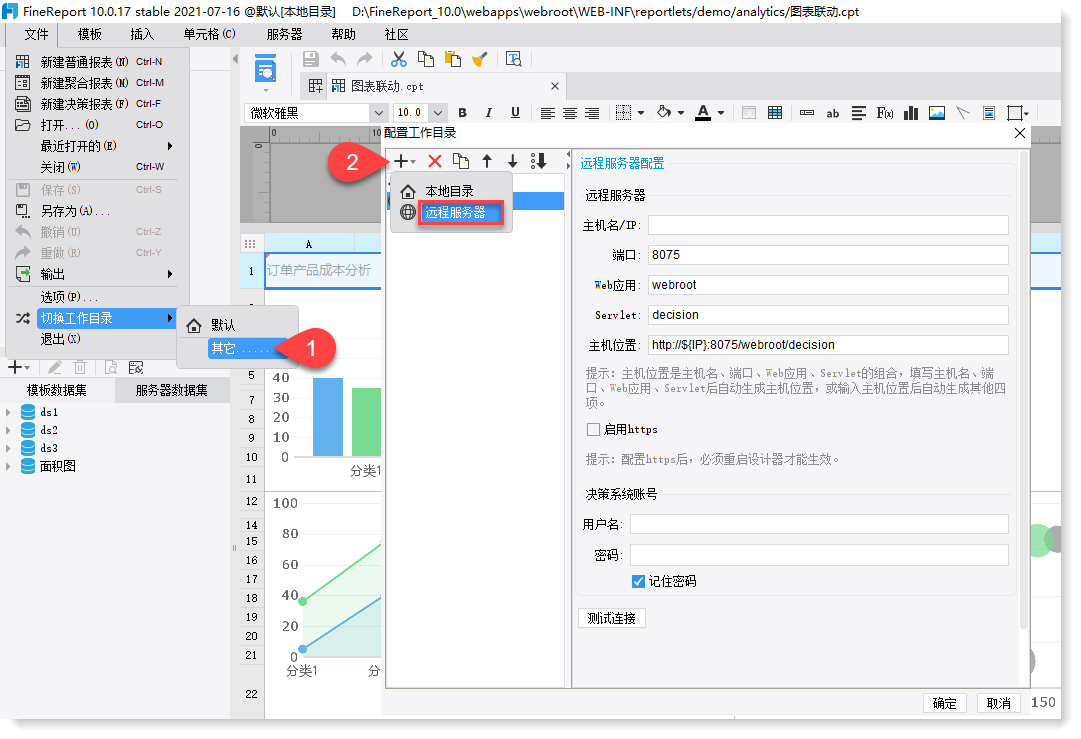Toggle bold formatting

pyautogui.click(x=463, y=112)
